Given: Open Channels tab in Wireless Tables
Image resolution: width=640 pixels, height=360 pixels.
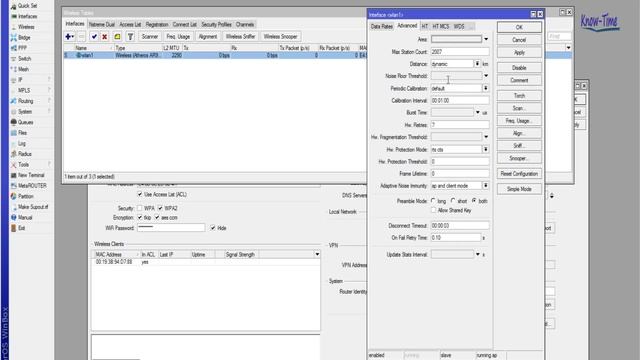Looking at the screenshot, I should tap(245, 24).
